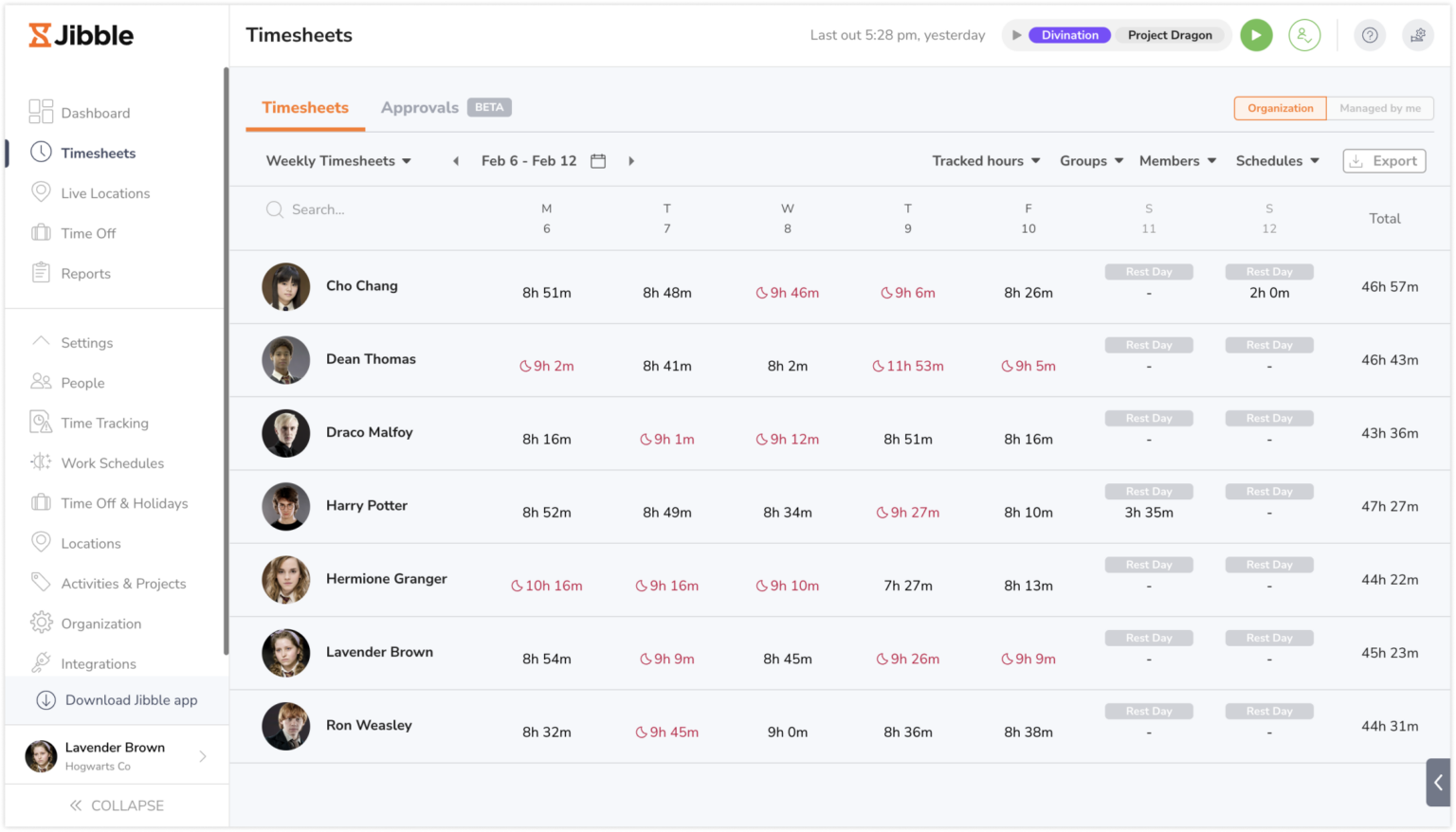Viewport: 1456px width, 832px height.
Task: Click the green-outlined person icon in header
Action: coord(1304,35)
